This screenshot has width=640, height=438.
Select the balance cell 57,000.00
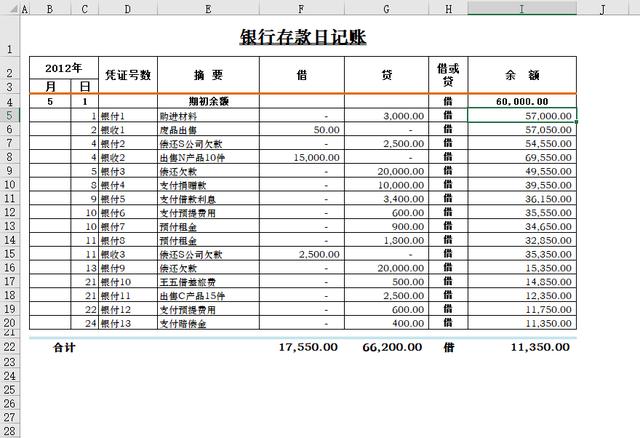pyautogui.click(x=522, y=116)
